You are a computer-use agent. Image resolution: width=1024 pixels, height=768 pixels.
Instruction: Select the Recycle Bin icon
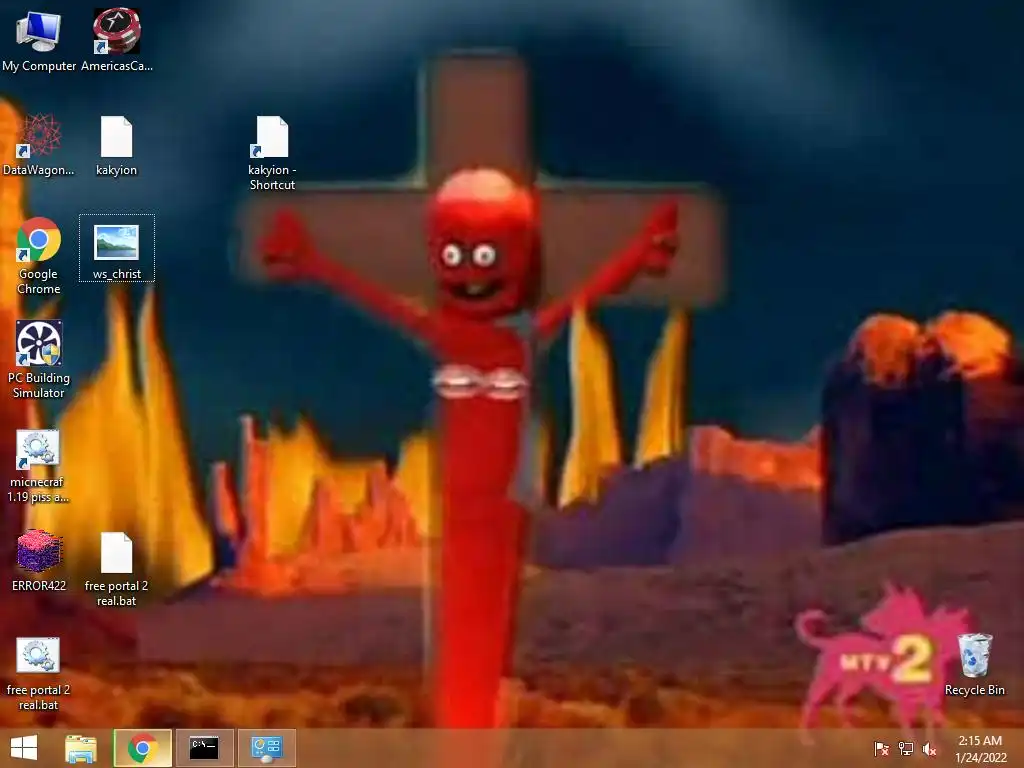click(x=974, y=664)
